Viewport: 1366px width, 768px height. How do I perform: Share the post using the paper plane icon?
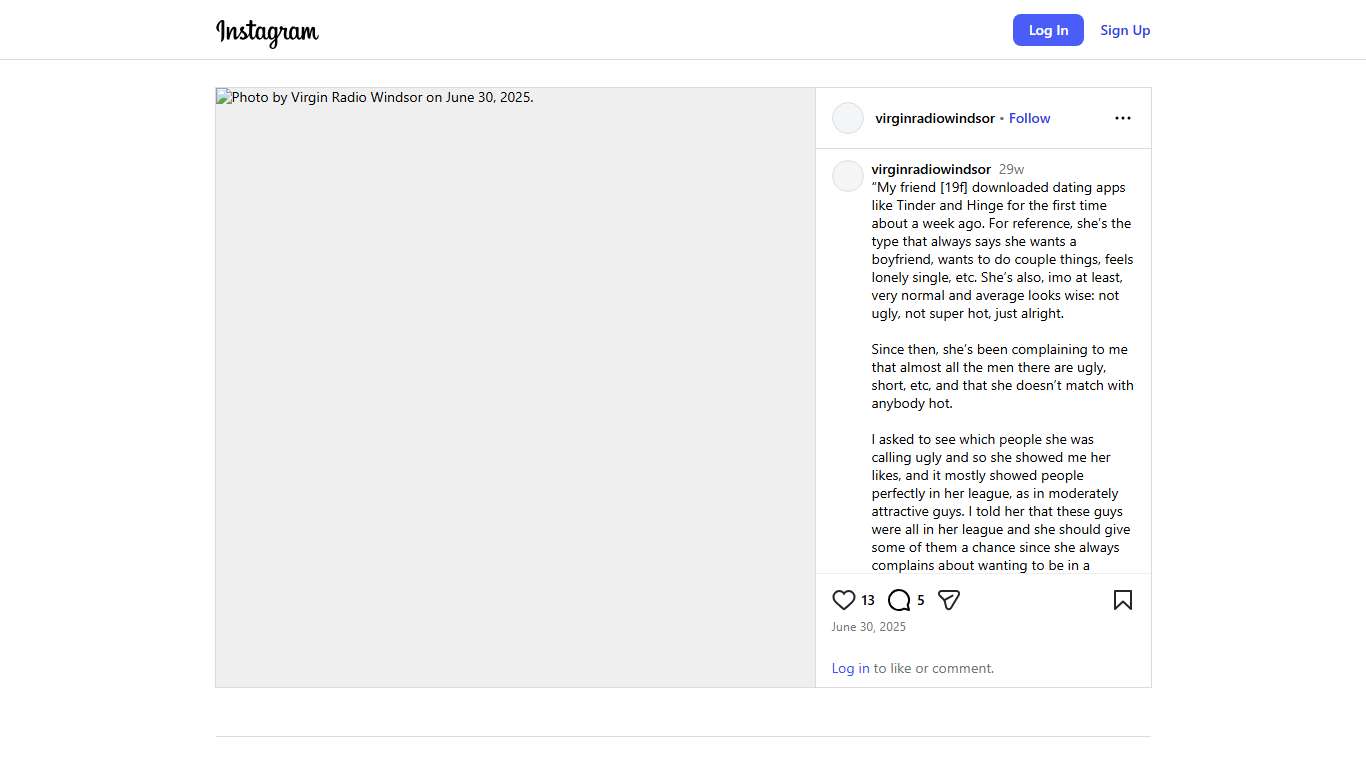tap(949, 600)
